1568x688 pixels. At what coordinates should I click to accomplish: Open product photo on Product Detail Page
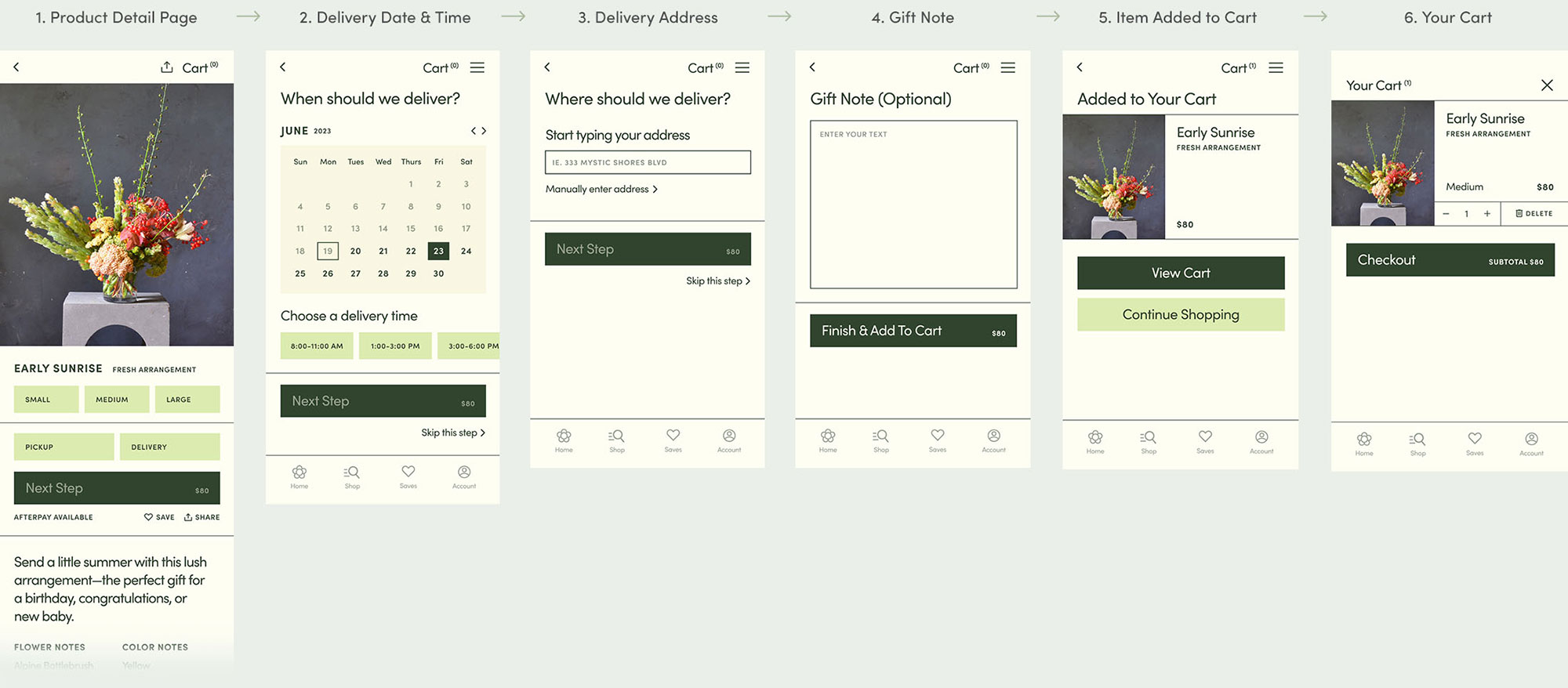[117, 215]
